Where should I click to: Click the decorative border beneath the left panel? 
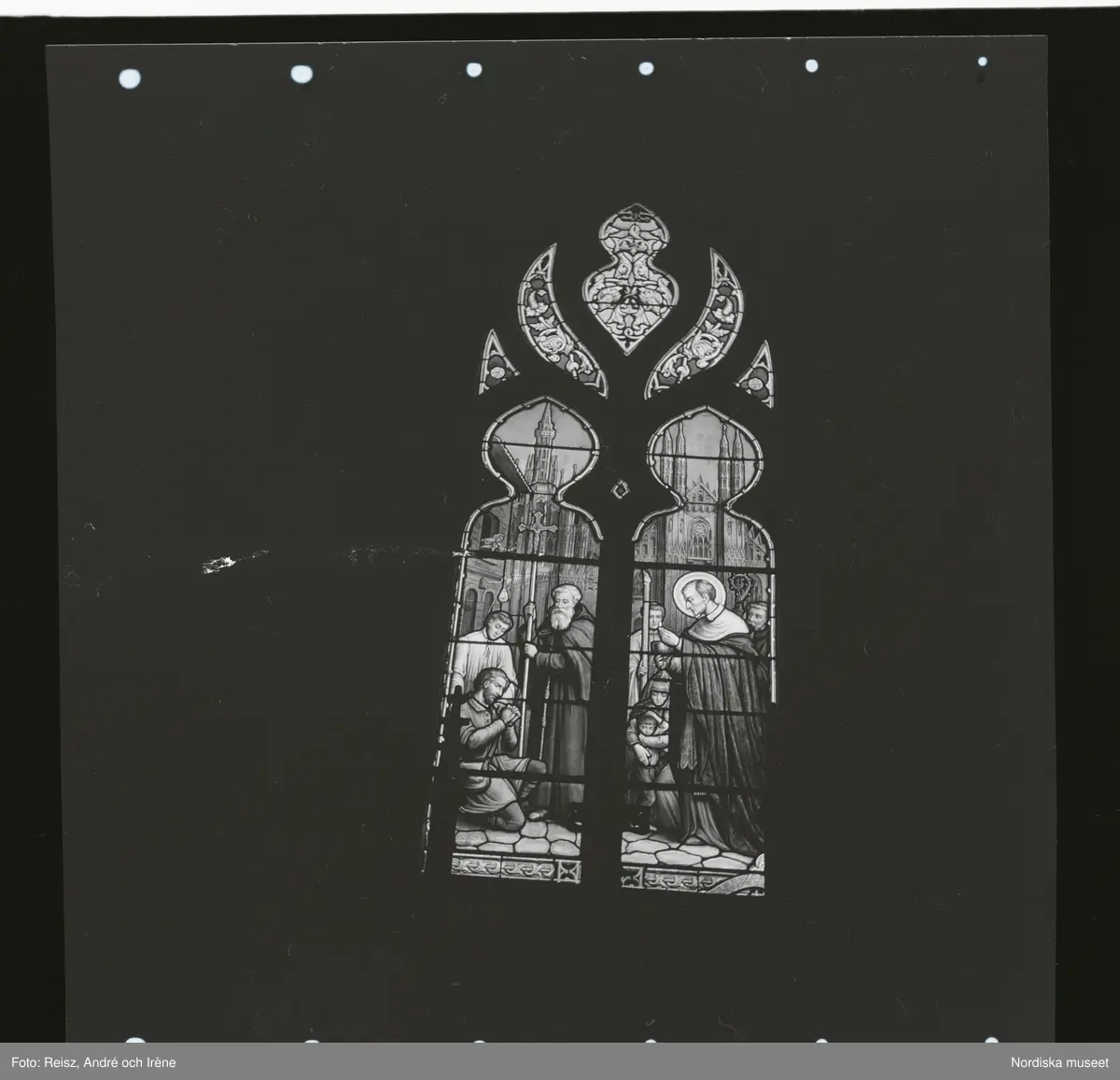(516, 870)
